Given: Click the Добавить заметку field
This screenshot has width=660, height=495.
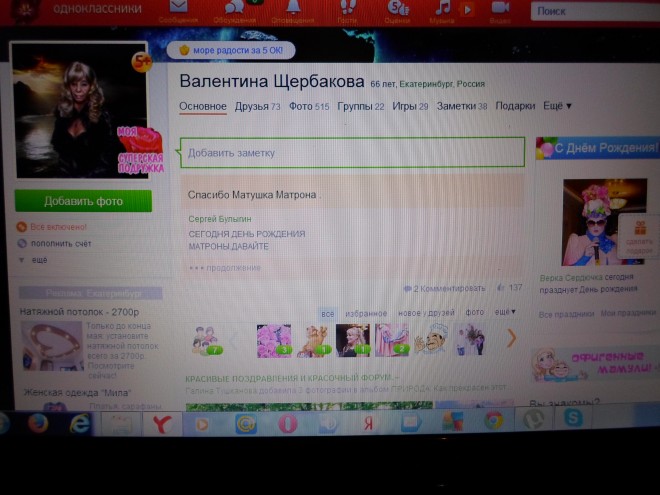Looking at the screenshot, I should click(352, 152).
